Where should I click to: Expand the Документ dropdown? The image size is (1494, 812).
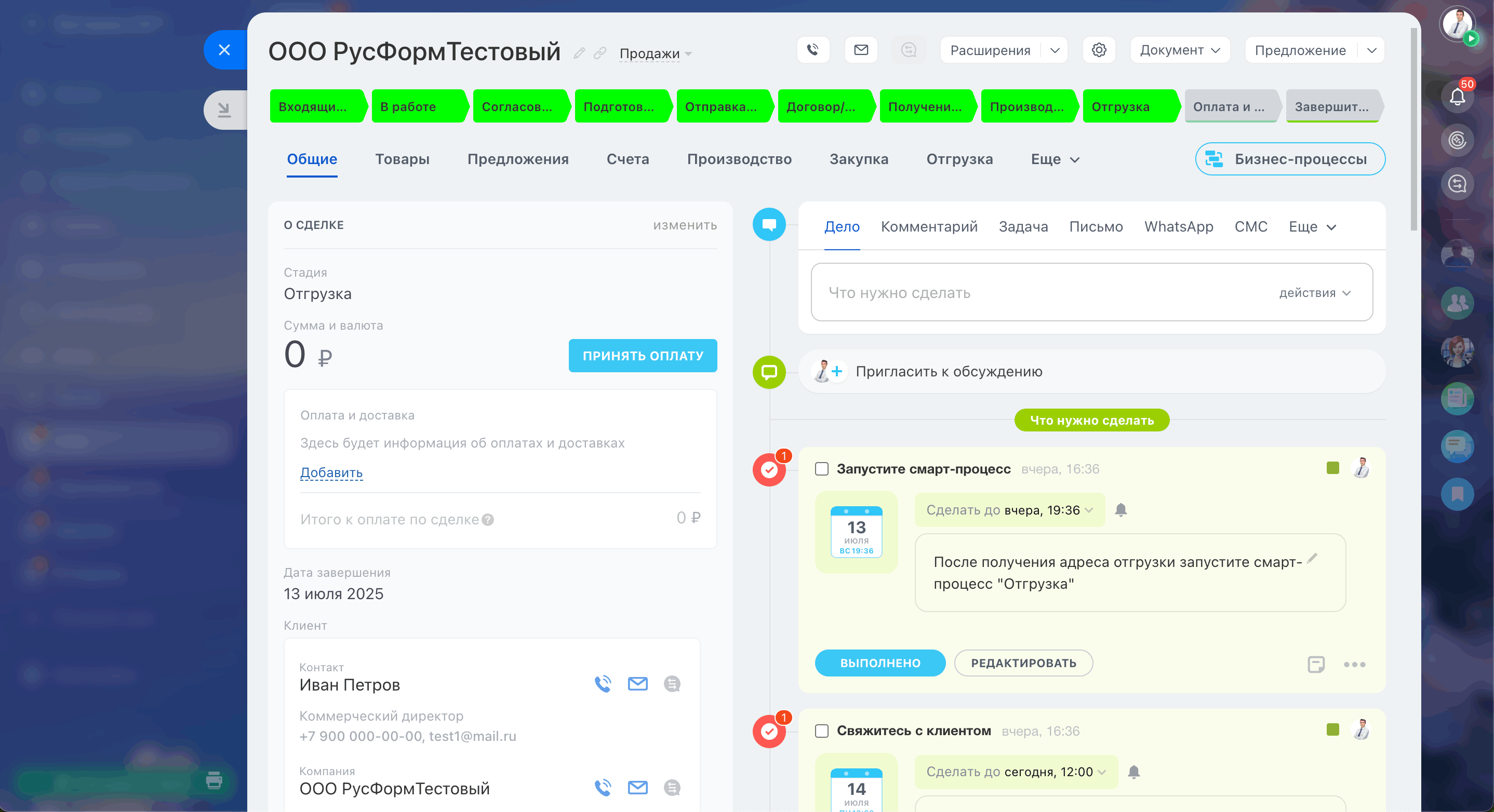click(1180, 50)
